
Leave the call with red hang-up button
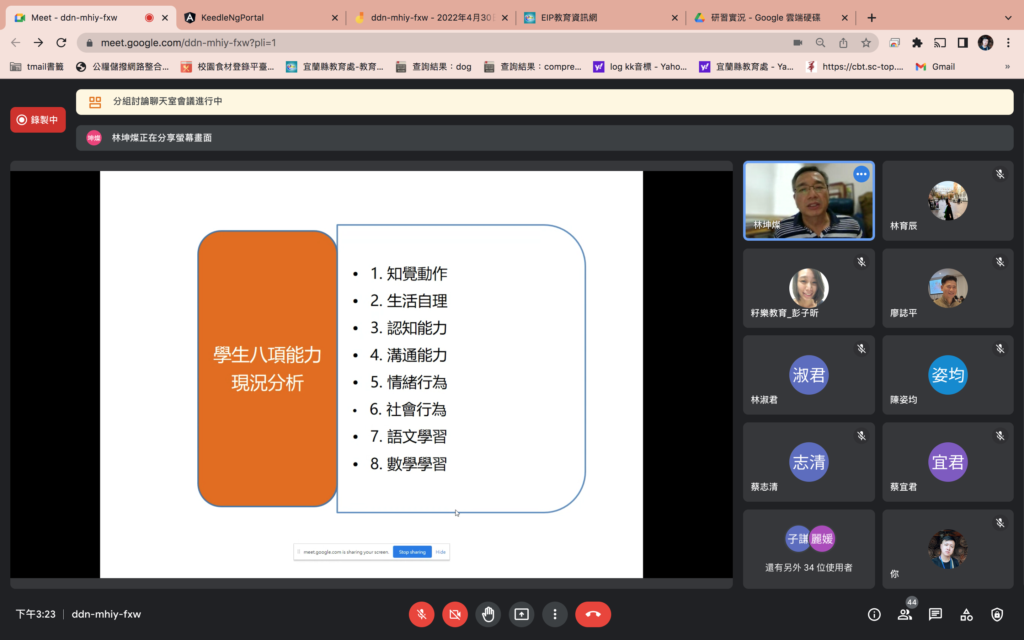593,614
